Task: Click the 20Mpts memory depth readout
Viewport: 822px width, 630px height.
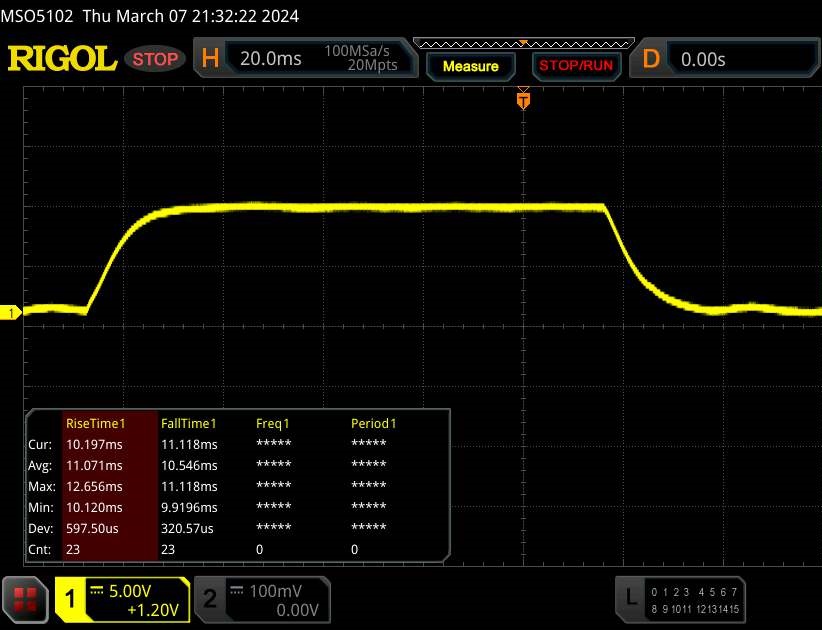Action: 372,65
